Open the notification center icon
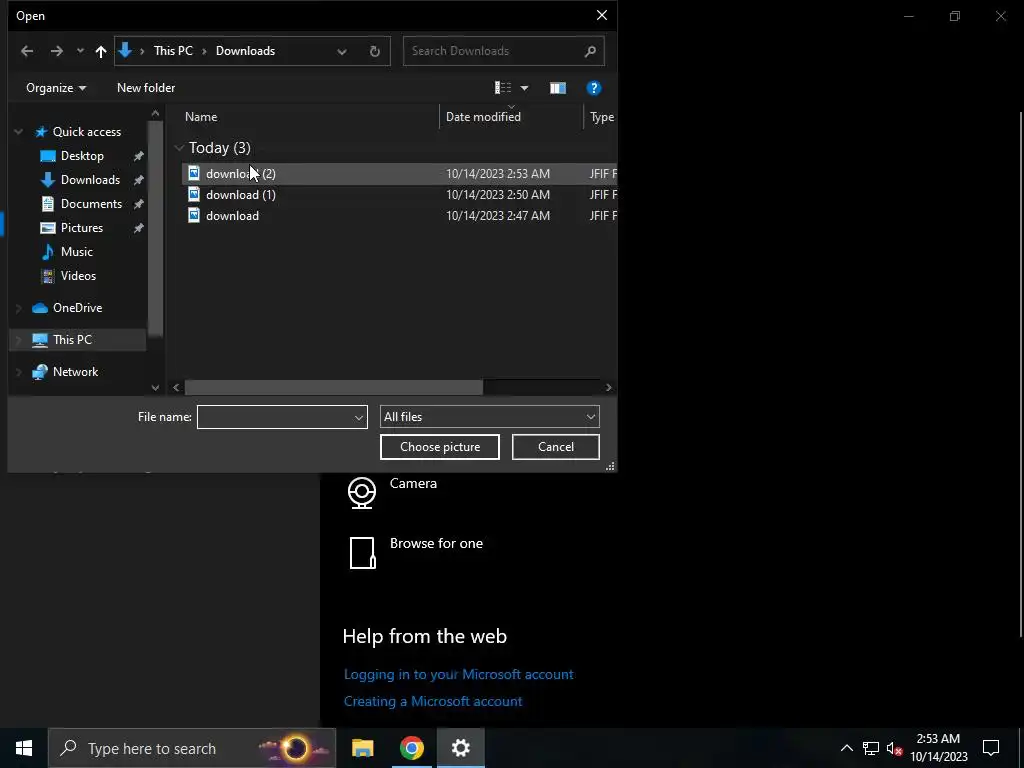 [x=991, y=748]
